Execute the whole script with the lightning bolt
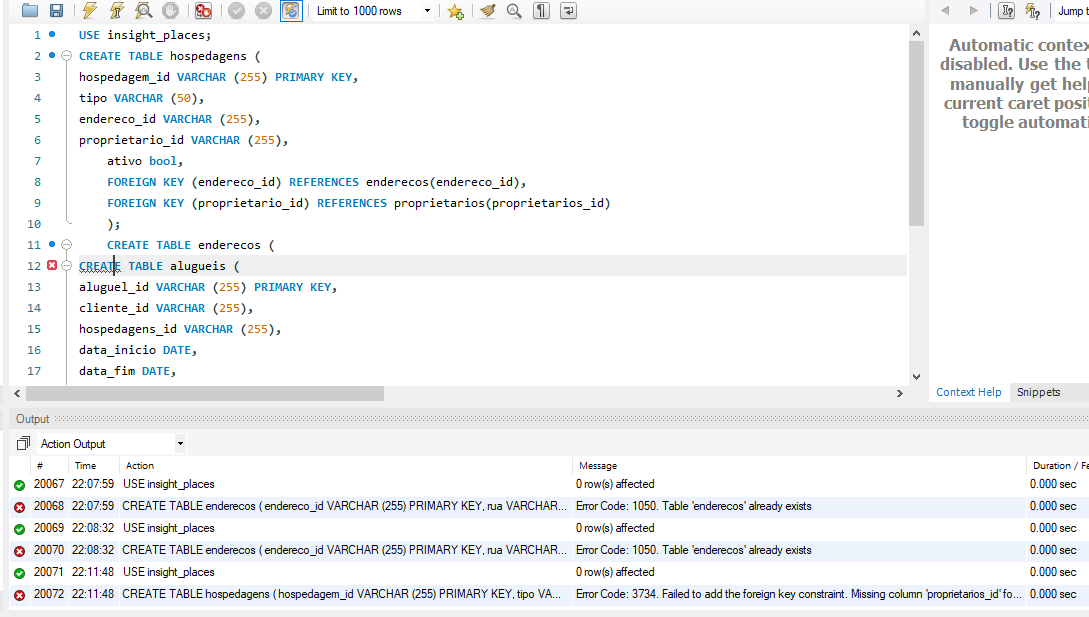Image resolution: width=1089 pixels, height=617 pixels. click(x=90, y=10)
